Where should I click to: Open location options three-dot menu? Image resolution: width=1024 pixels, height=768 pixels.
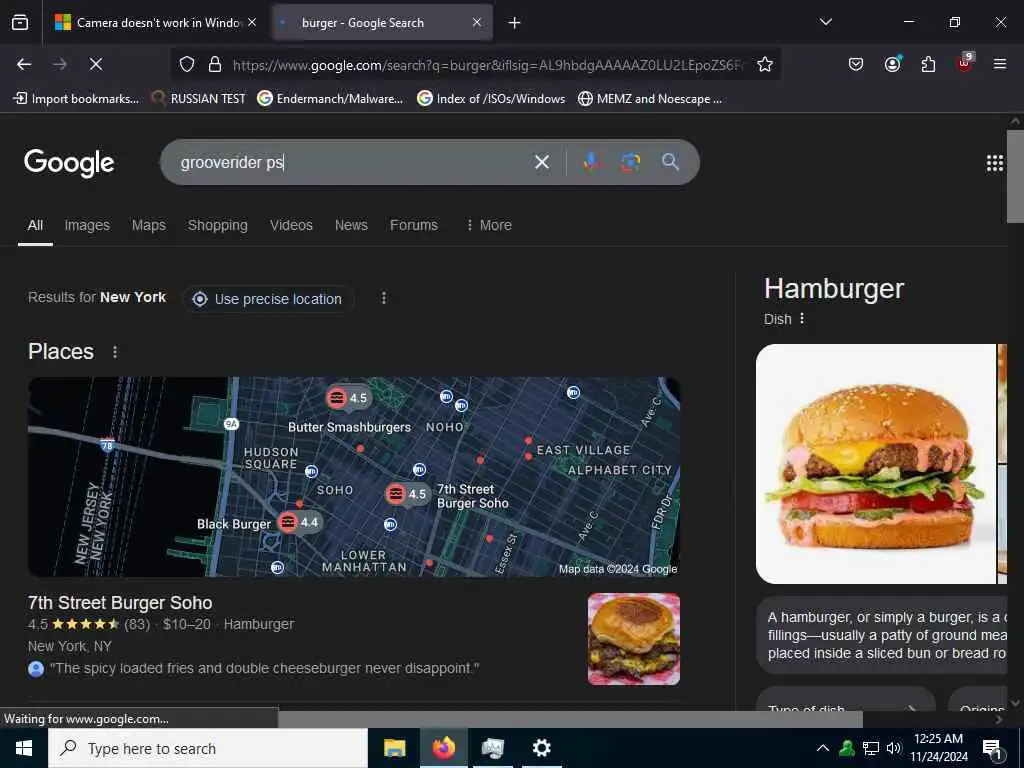tap(384, 298)
